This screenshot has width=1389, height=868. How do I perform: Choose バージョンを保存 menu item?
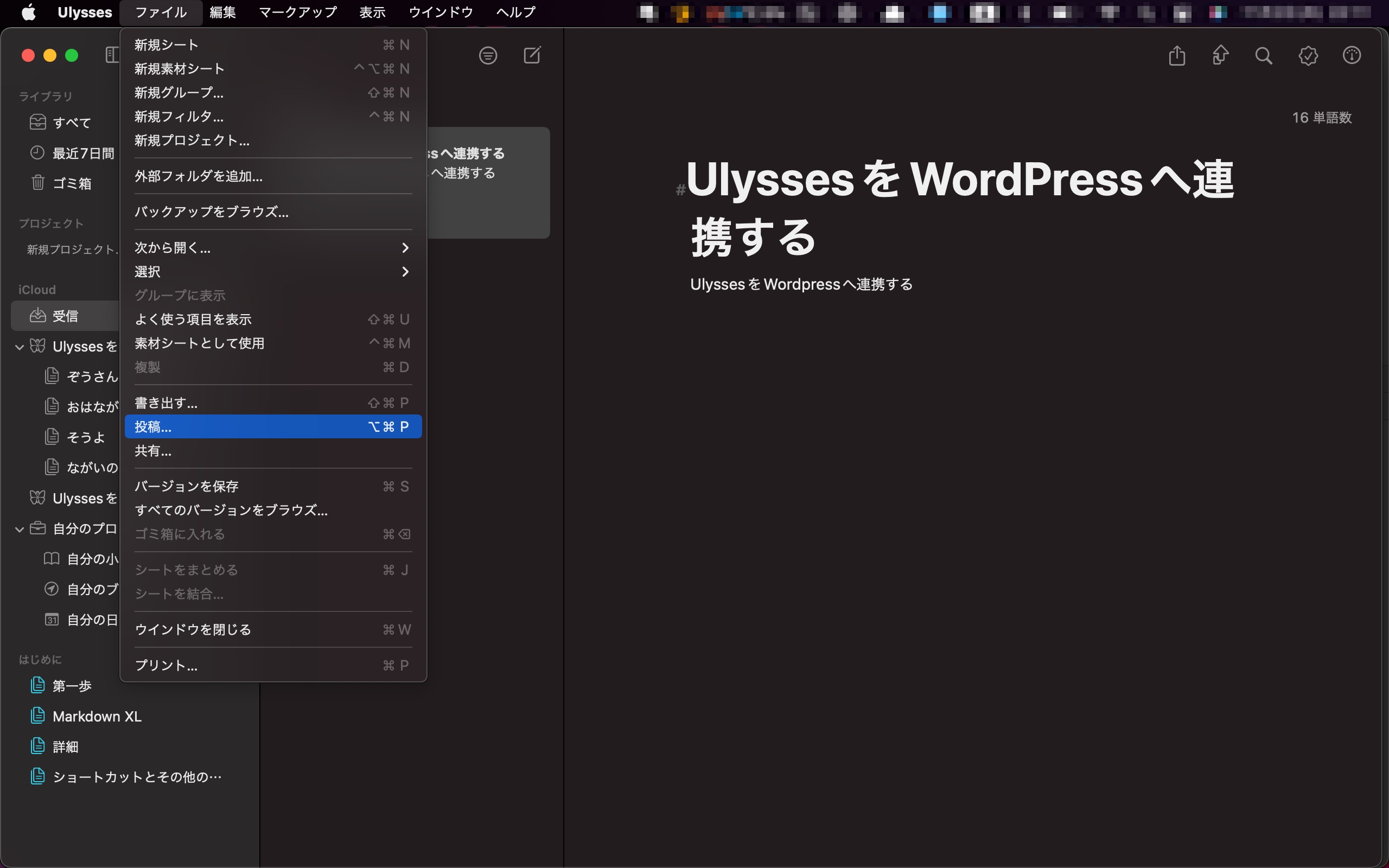(x=273, y=486)
